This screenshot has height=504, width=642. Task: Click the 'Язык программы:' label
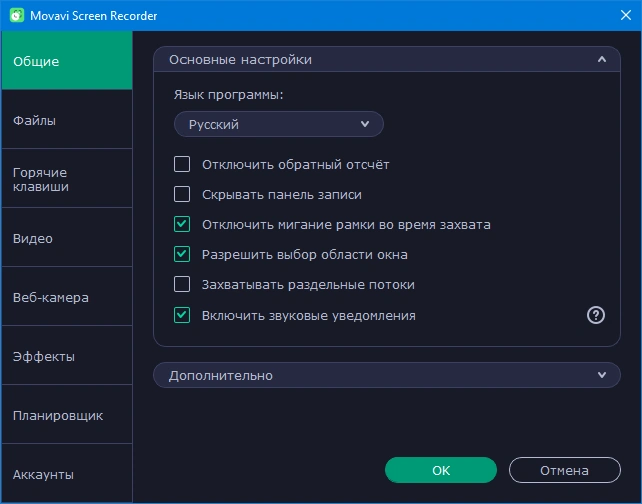pos(228,95)
